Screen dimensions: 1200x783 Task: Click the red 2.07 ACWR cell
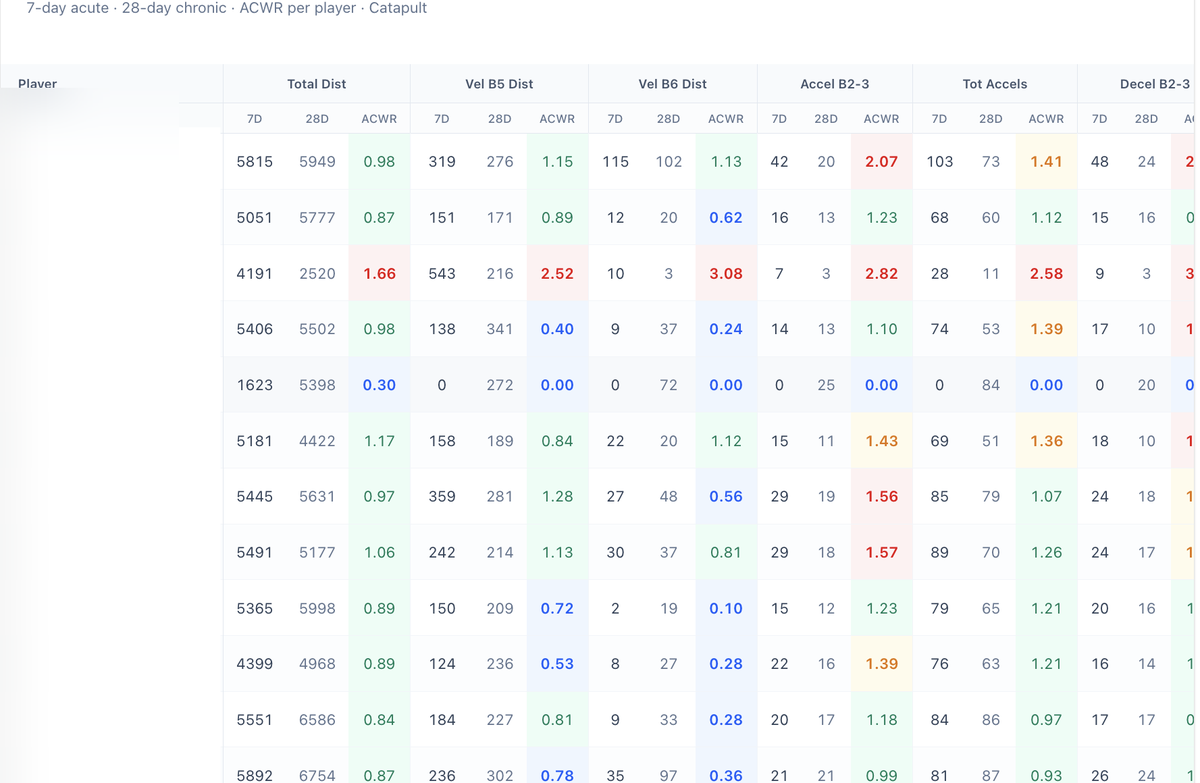881,161
